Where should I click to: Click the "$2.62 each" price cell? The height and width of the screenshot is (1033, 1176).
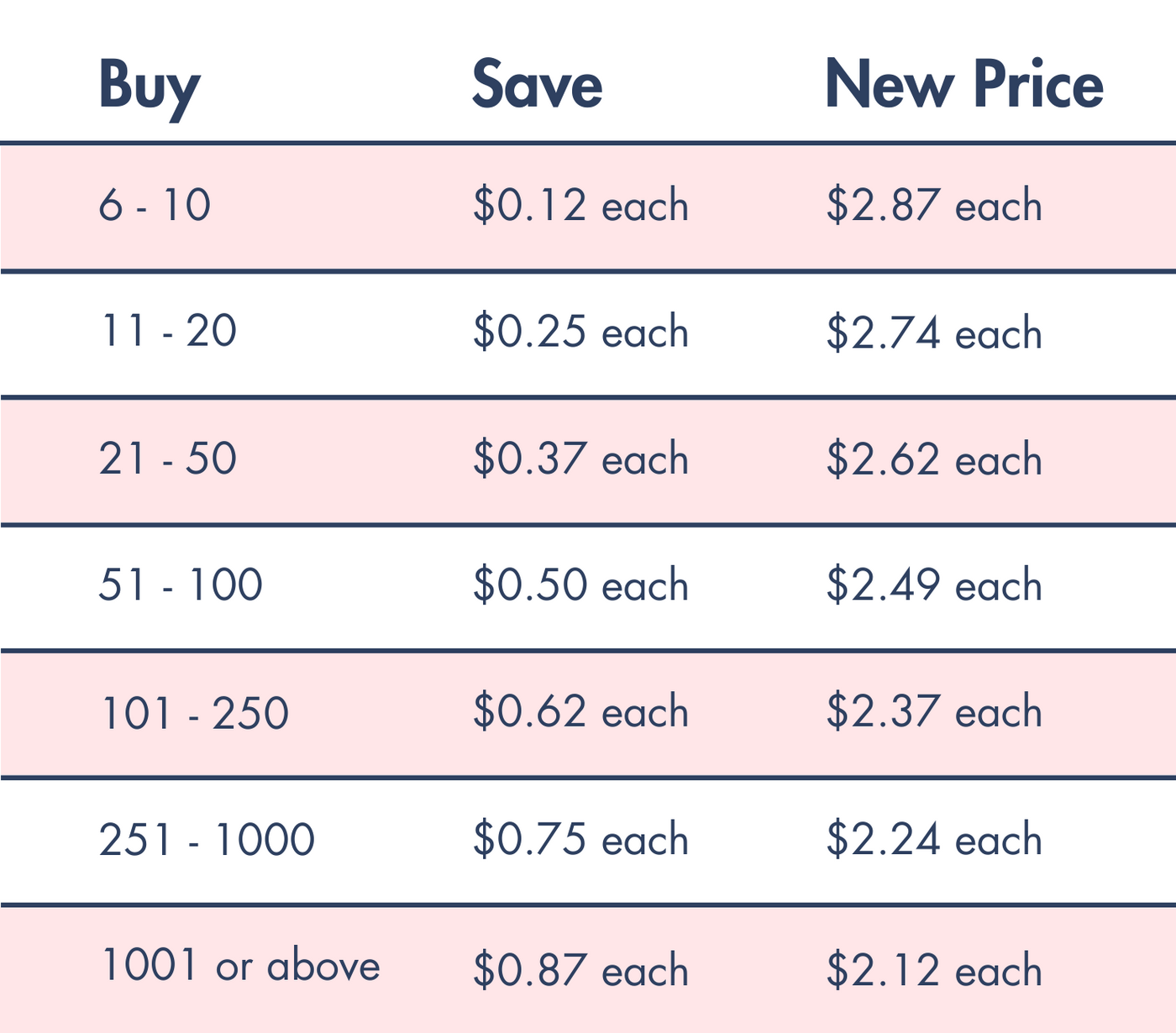[934, 459]
